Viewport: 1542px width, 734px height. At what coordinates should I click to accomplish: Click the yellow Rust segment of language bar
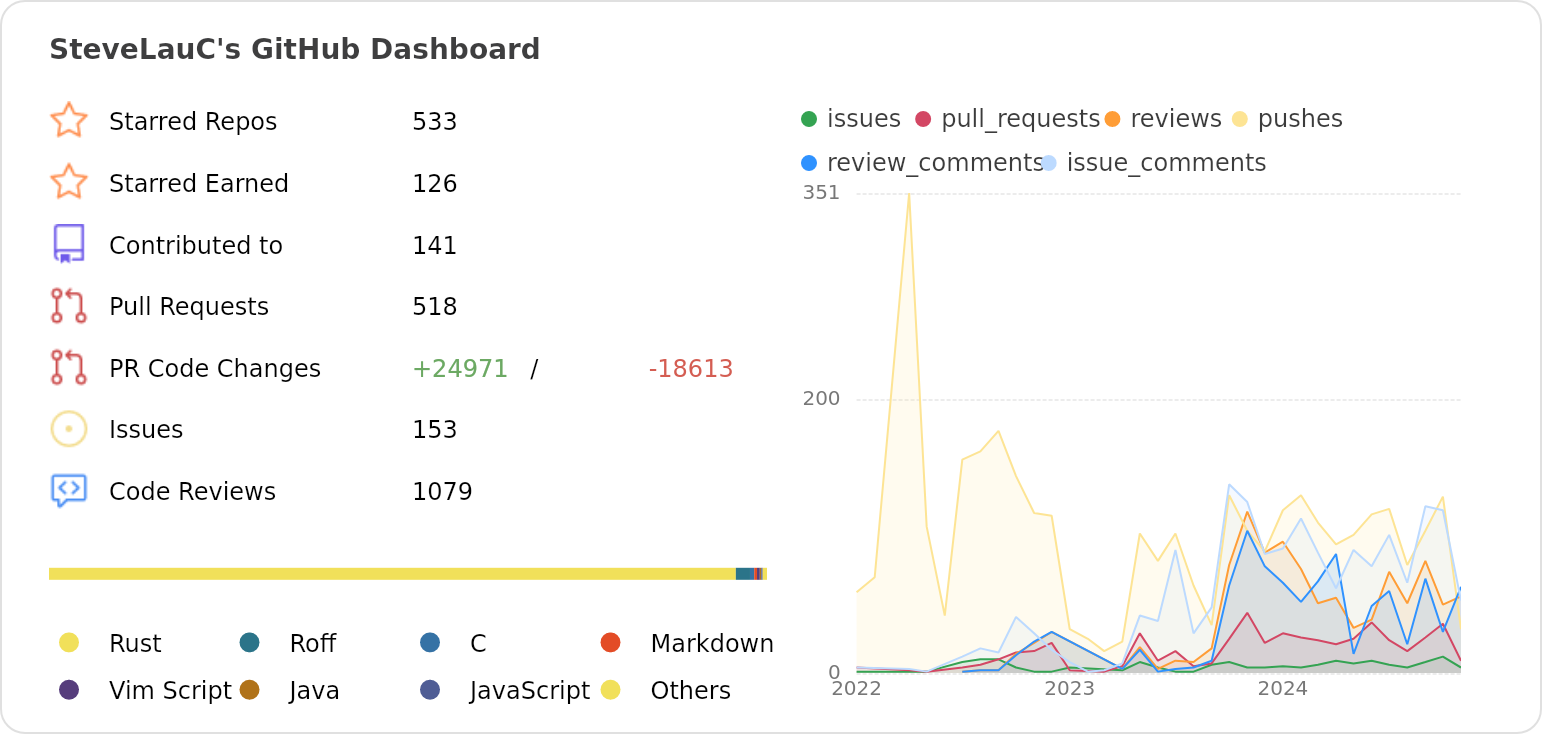(392, 574)
